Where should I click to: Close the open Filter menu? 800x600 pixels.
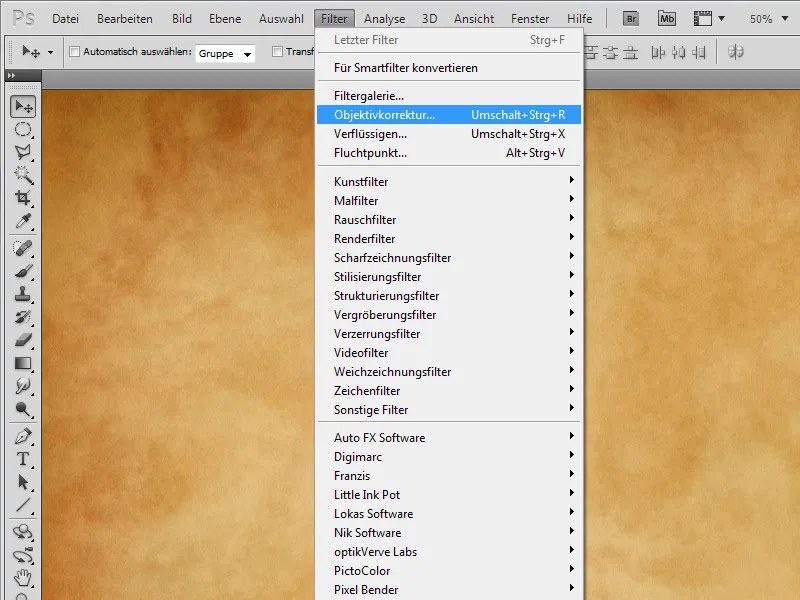click(334, 19)
